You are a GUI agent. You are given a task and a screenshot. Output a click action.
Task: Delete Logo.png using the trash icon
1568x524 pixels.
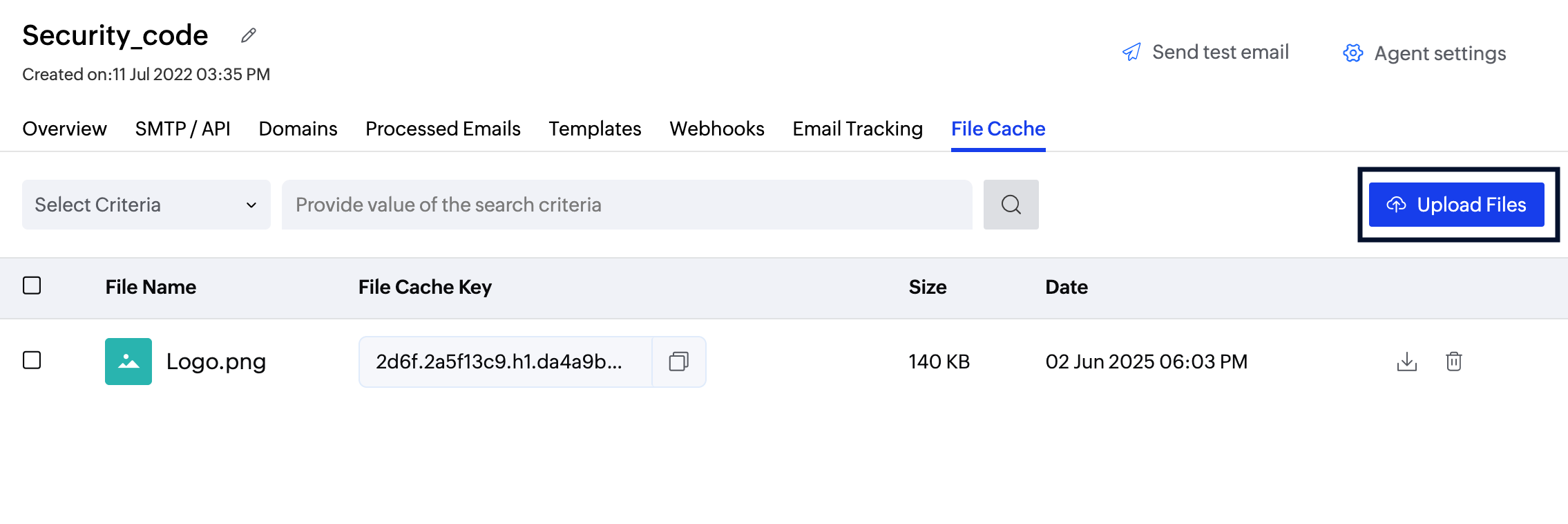[1454, 362]
